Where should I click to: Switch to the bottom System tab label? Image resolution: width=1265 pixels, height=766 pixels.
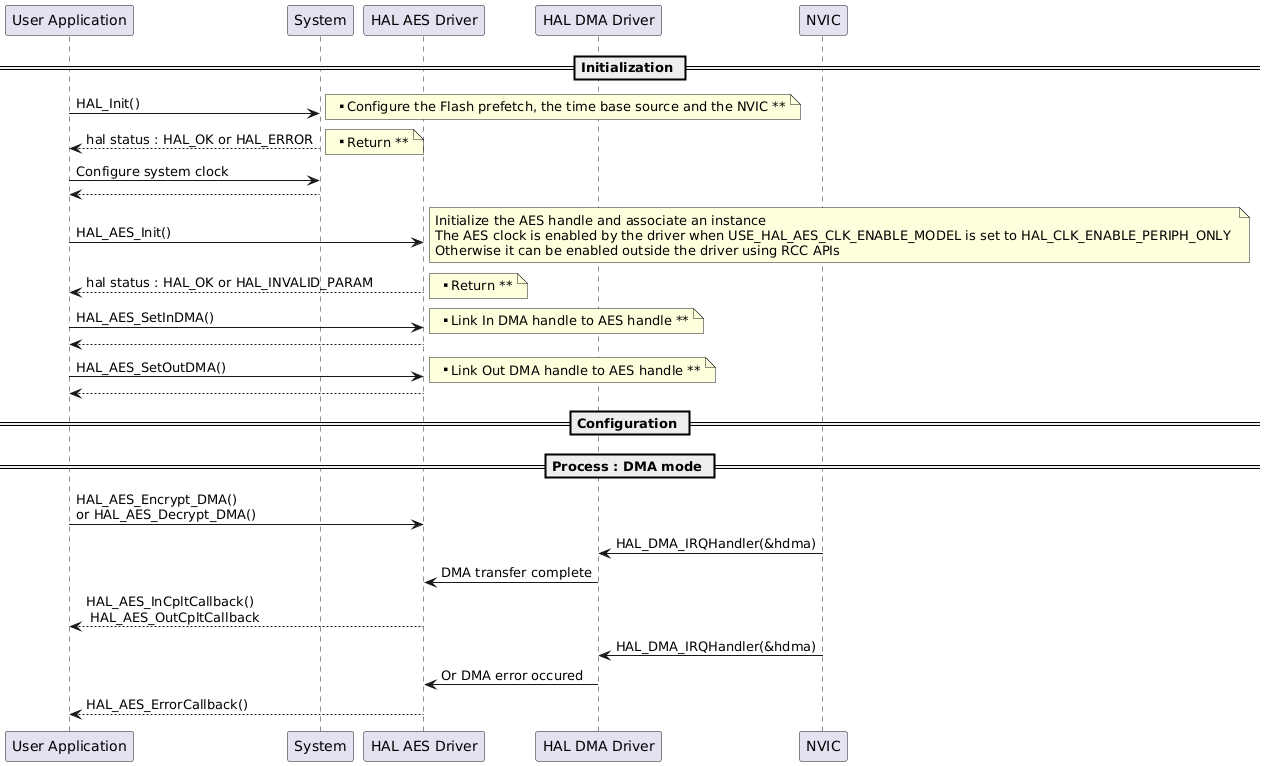pyautogui.click(x=319, y=746)
